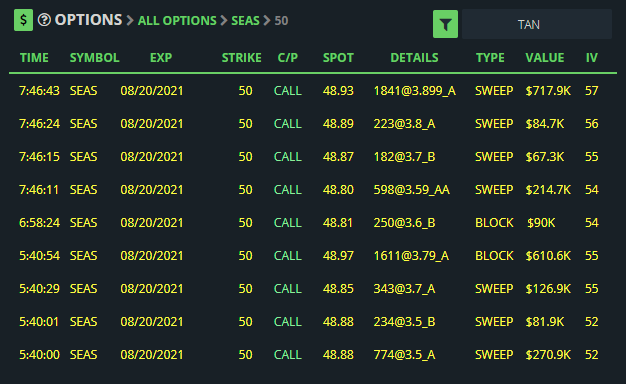Click the $67.3K value cell
The height and width of the screenshot is (384, 626).
(545, 157)
